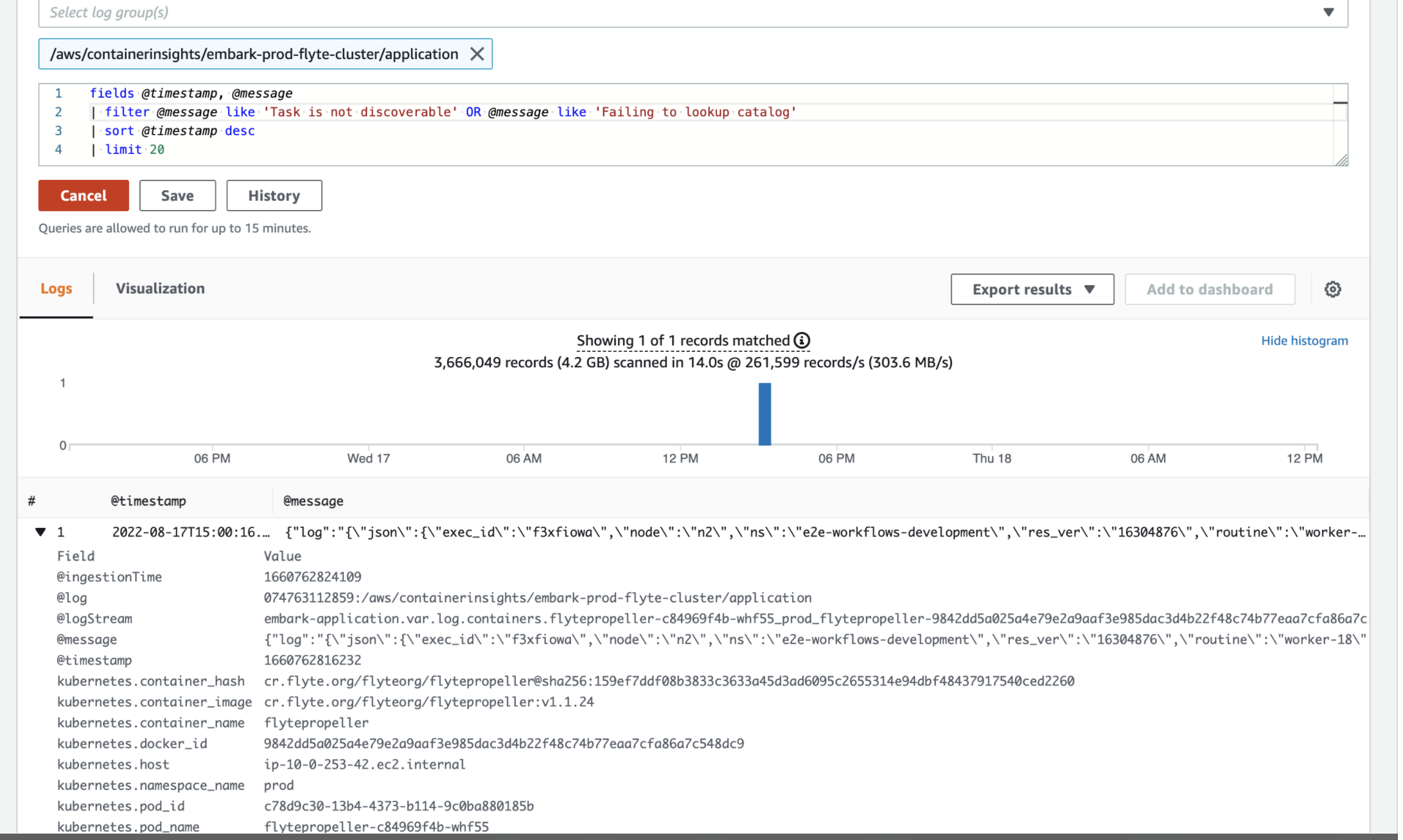This screenshot has width=1403, height=840.
Task: Click the @message column header
Action: click(x=313, y=501)
